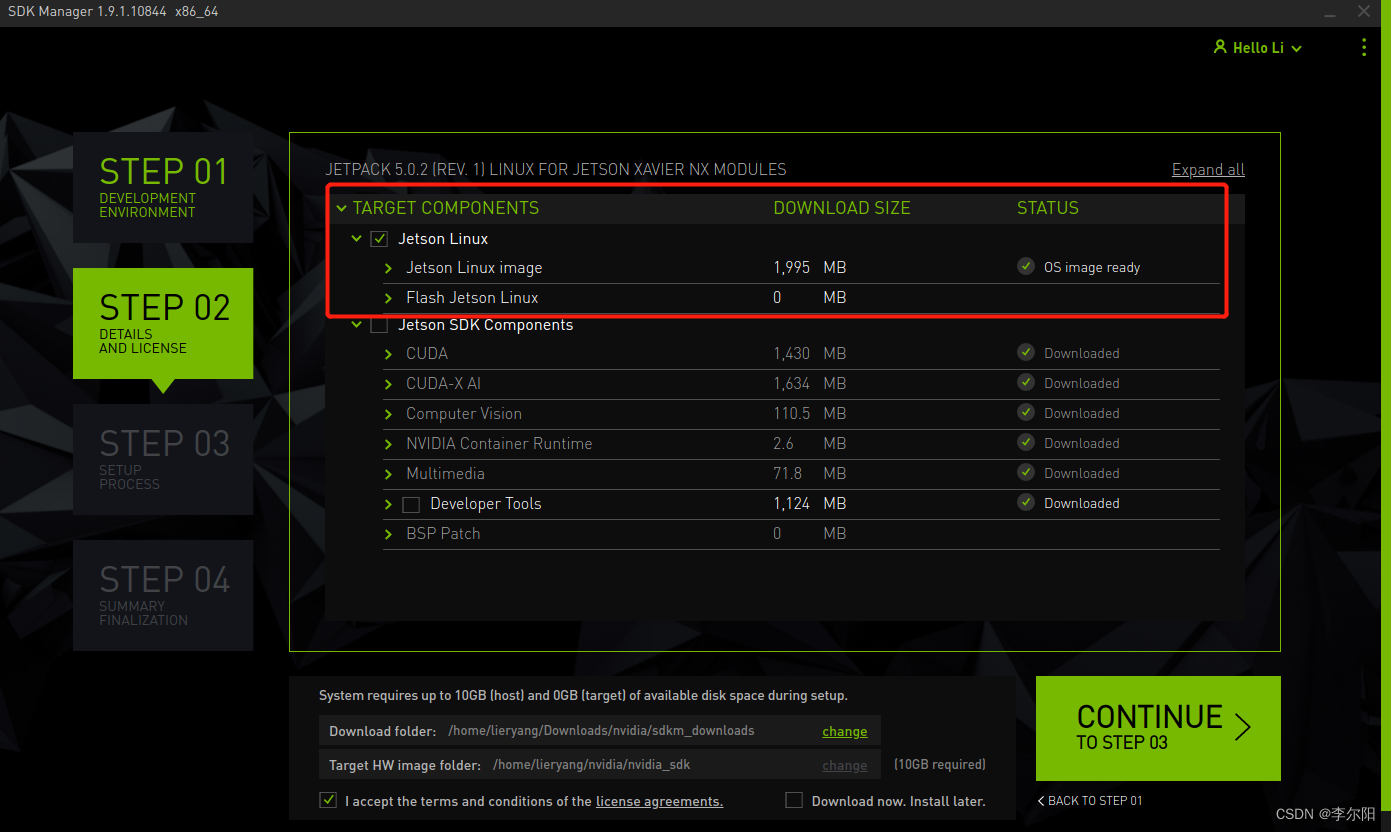Expand the Multimedia row chevron
The width and height of the screenshot is (1391, 832).
388,474
